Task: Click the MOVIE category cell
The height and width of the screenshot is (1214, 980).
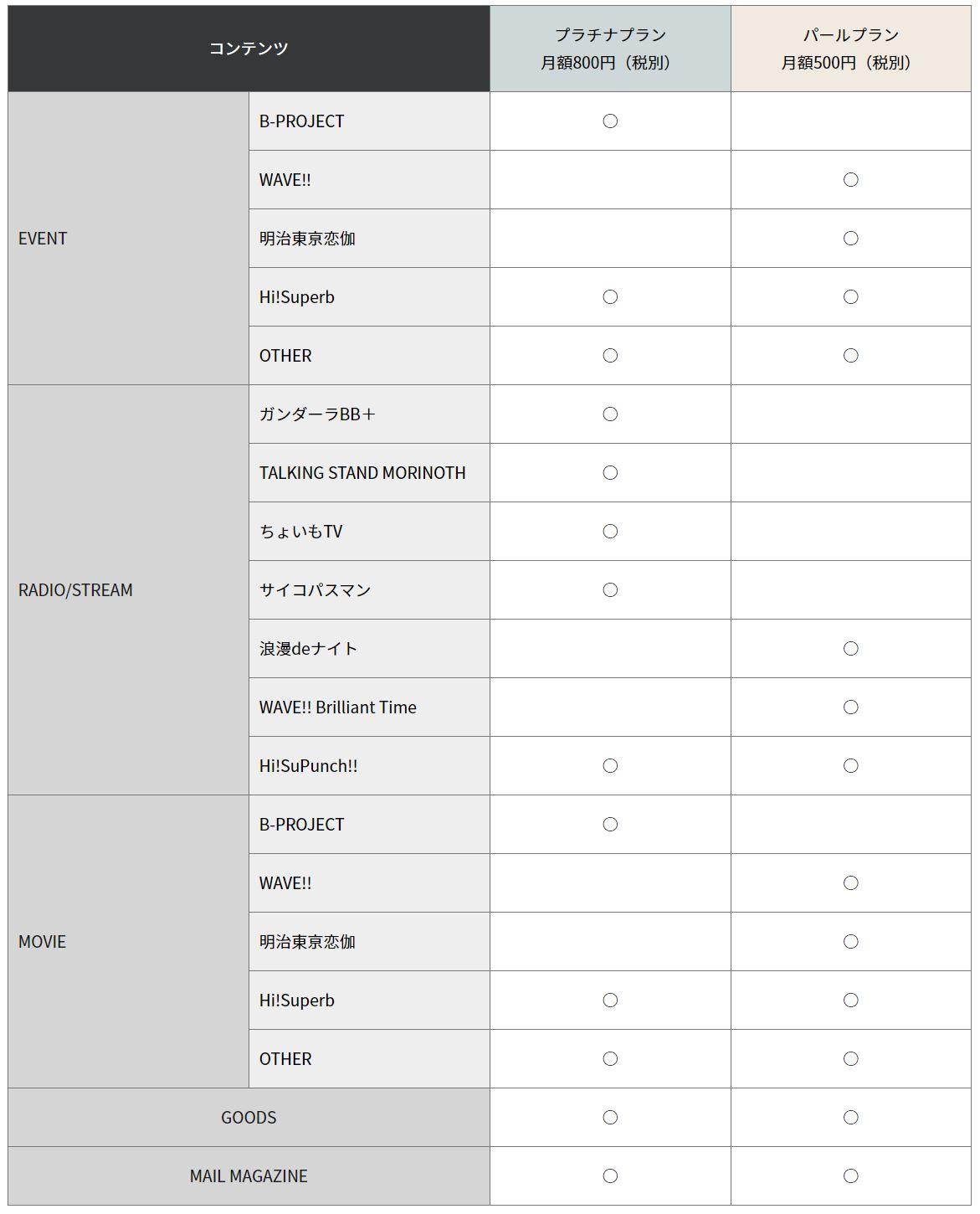Action: 42,942
